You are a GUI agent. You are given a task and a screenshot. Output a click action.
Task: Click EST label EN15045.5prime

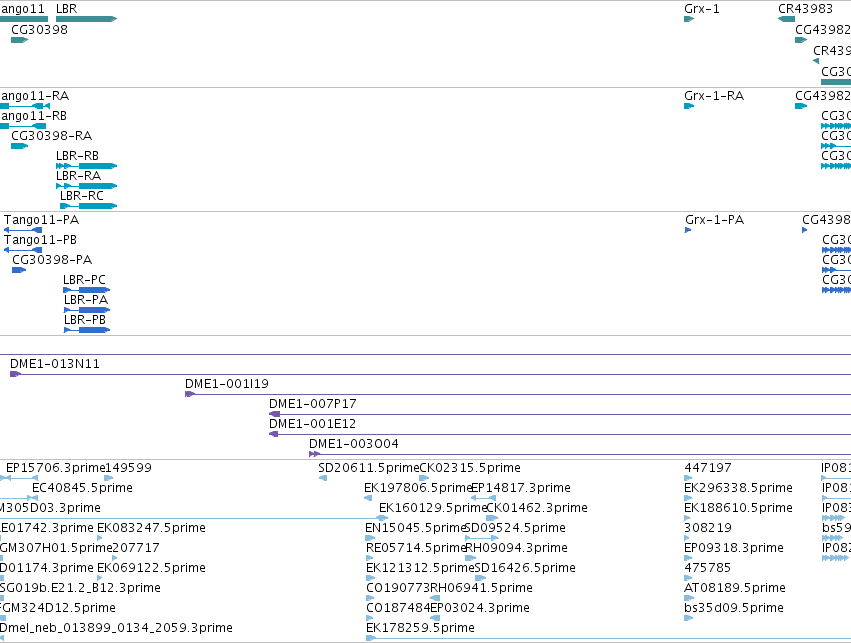point(416,528)
